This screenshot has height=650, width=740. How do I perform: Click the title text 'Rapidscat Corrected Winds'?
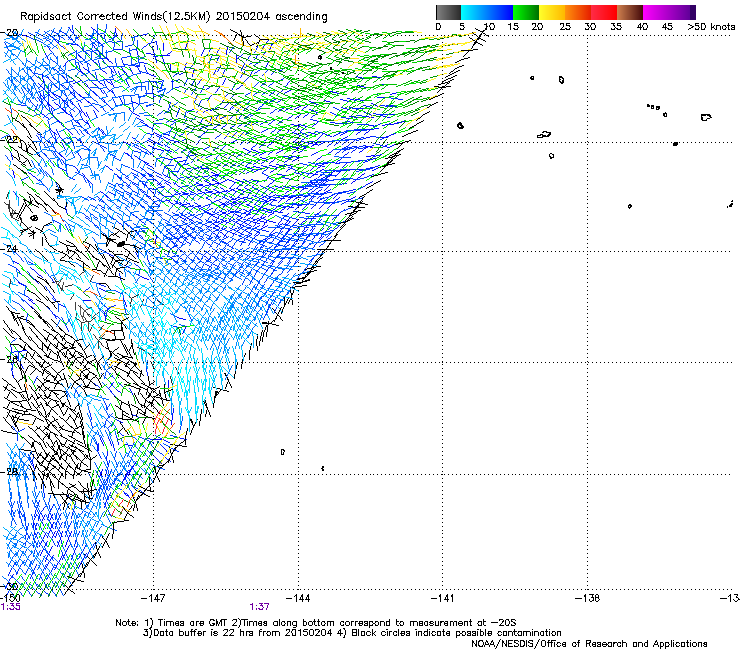click(x=89, y=16)
